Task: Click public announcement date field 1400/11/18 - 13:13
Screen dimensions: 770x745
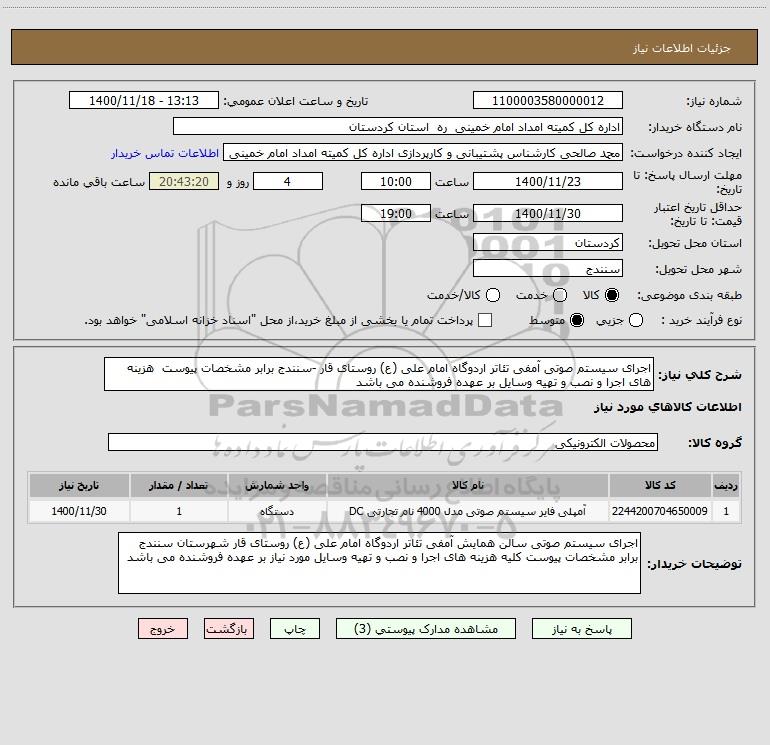Action: click(144, 100)
